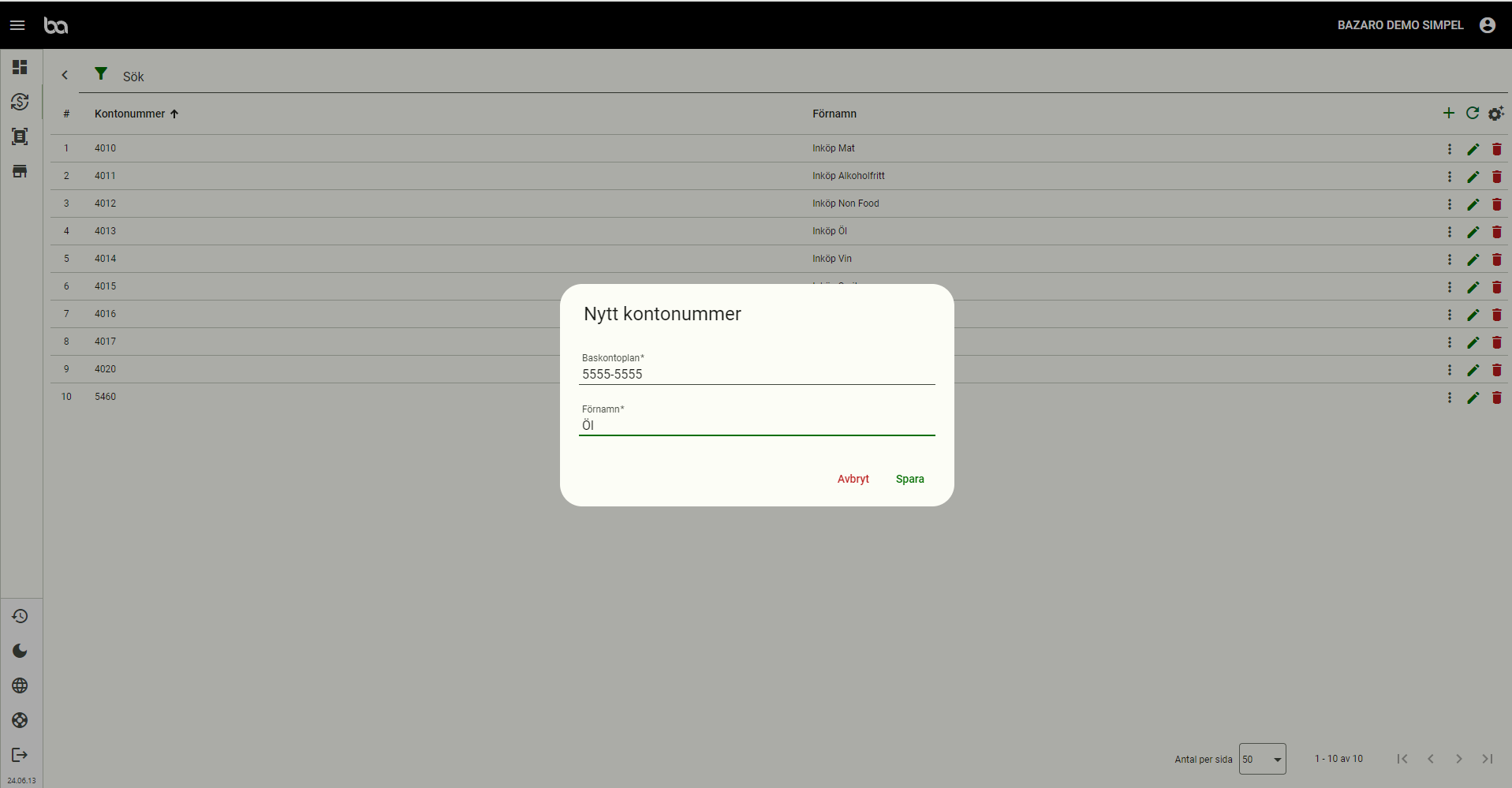Delete the 4014 Inköp Vin row
The height and width of the screenshot is (788, 1512).
pos(1497,260)
